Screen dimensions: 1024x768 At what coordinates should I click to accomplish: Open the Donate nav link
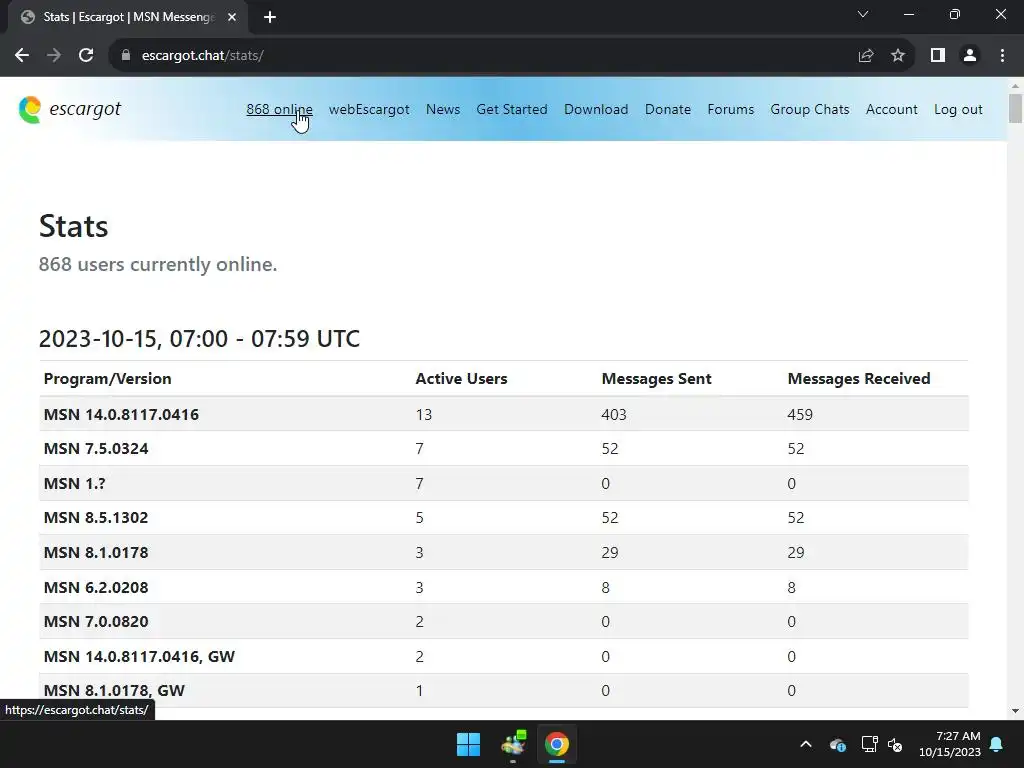[668, 109]
